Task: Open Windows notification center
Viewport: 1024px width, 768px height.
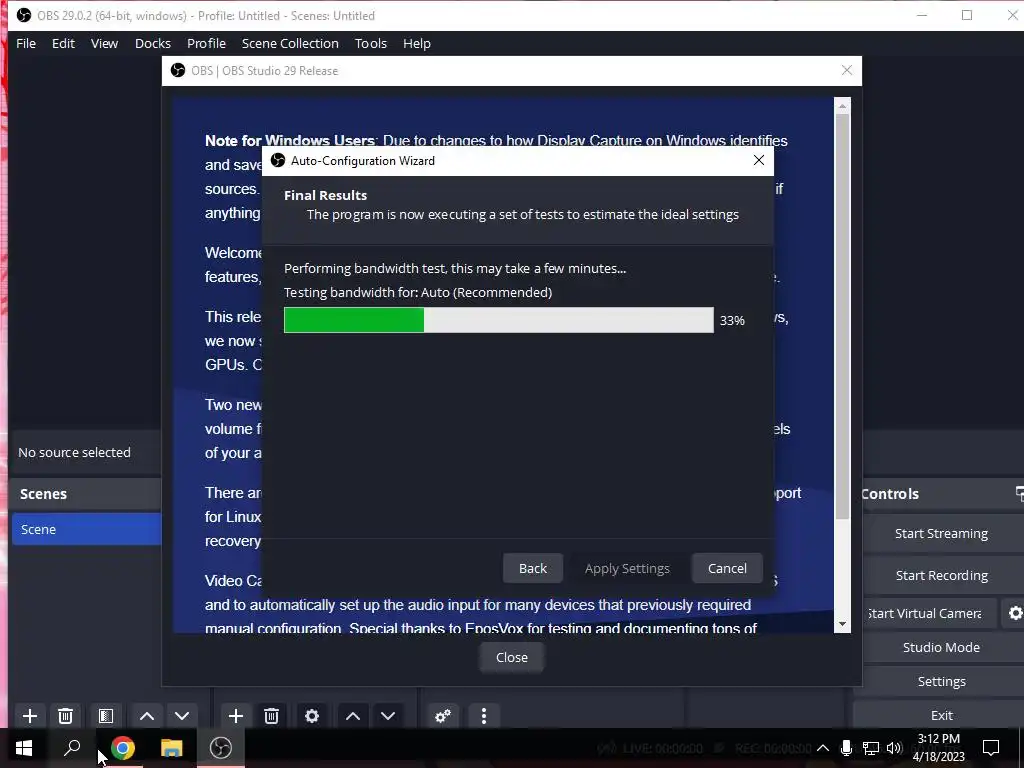Action: 991,748
